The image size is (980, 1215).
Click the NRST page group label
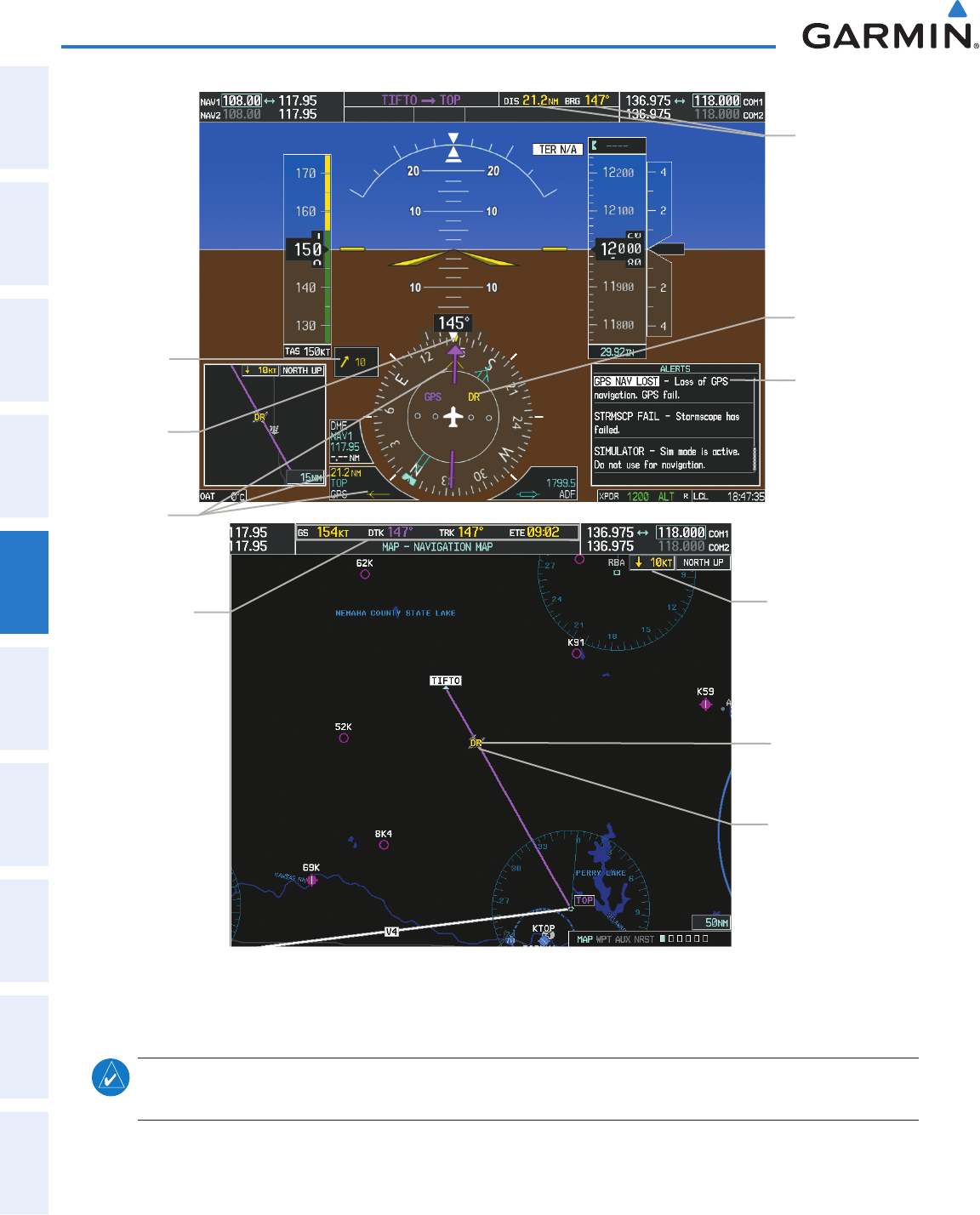(644, 939)
